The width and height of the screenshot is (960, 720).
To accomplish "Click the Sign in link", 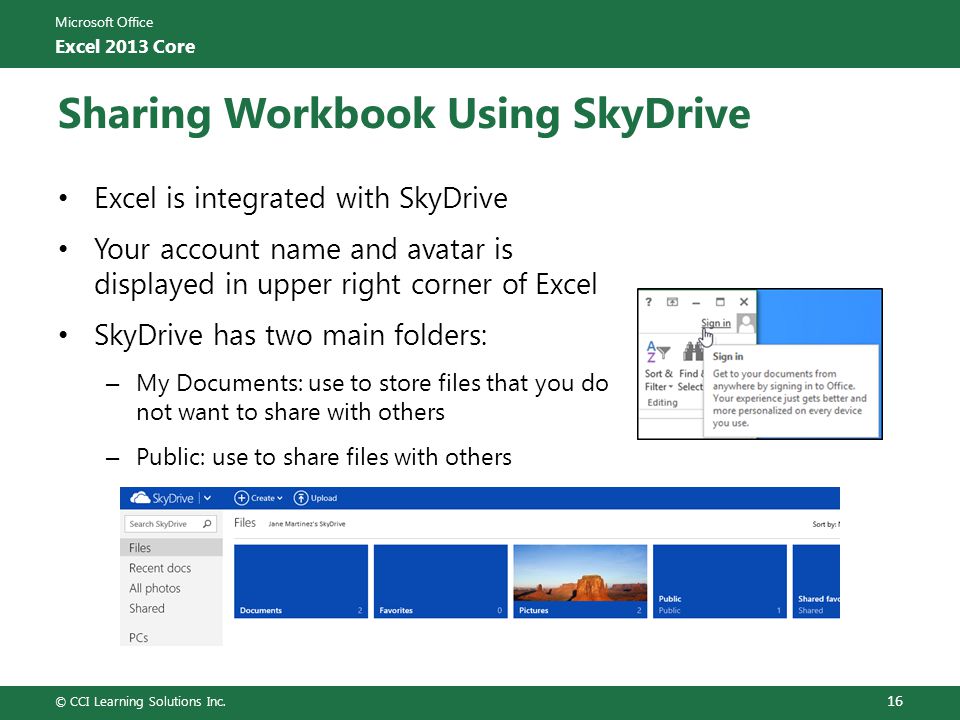I will point(716,323).
